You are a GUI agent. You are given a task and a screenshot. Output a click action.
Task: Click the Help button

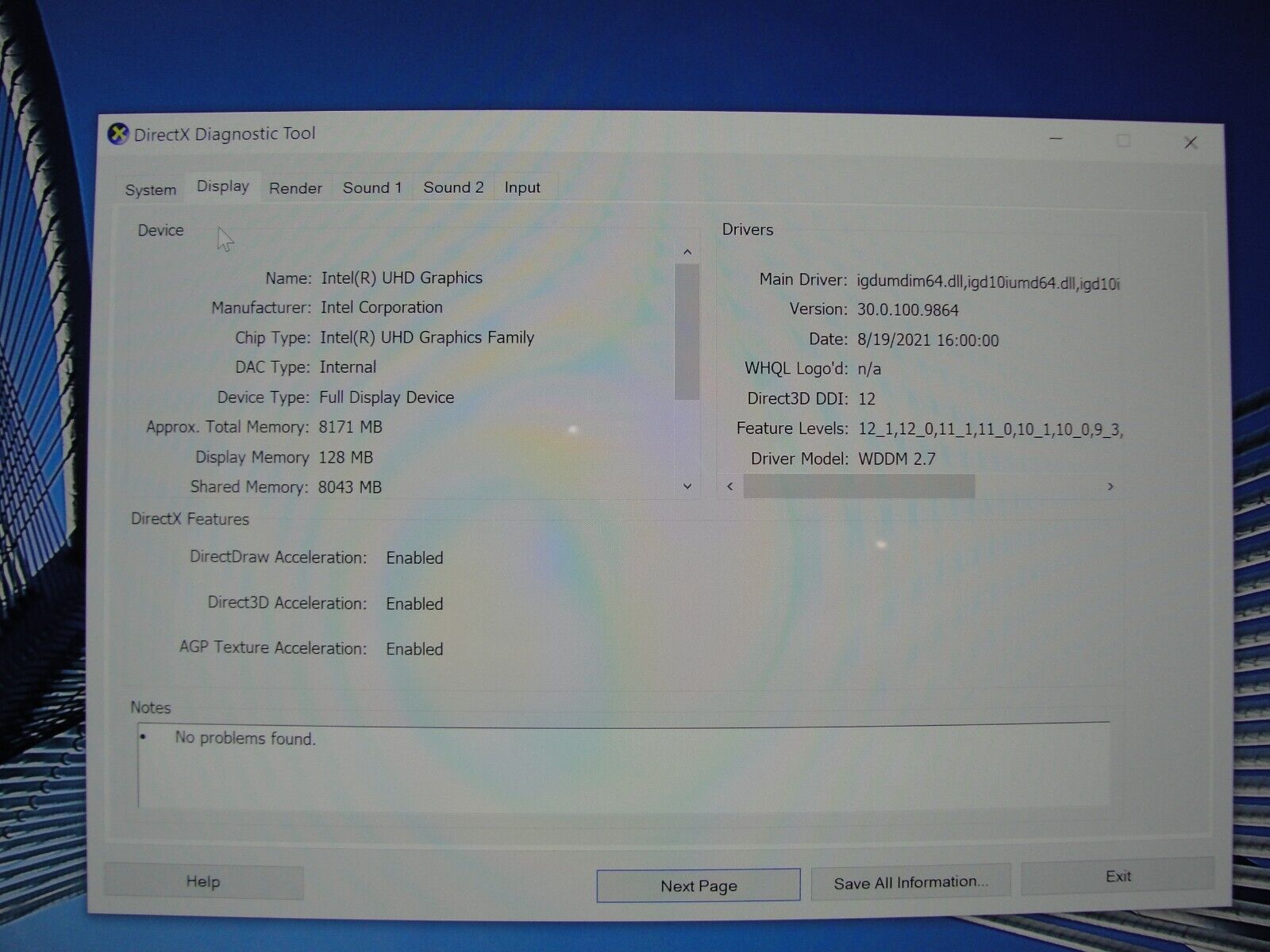tap(203, 881)
